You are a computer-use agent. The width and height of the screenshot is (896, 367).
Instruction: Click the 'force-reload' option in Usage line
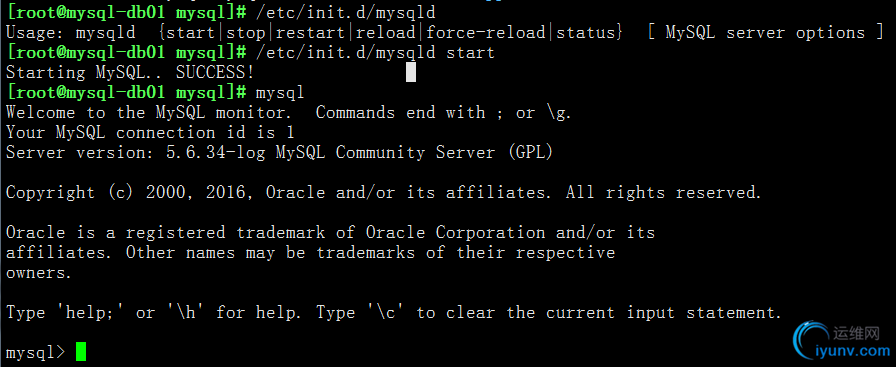486,33
